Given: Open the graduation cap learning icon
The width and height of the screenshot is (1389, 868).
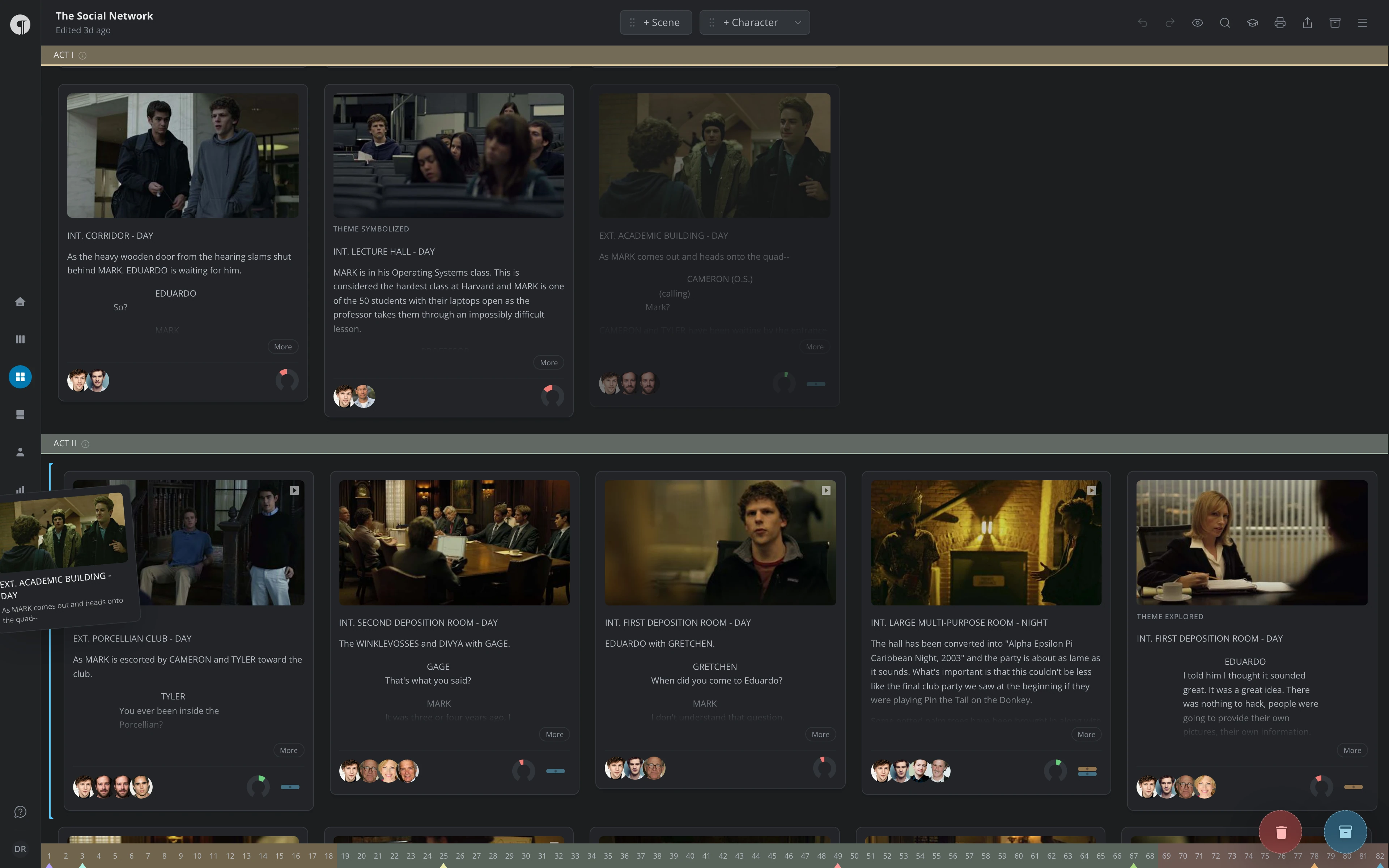Looking at the screenshot, I should tap(1252, 23).
